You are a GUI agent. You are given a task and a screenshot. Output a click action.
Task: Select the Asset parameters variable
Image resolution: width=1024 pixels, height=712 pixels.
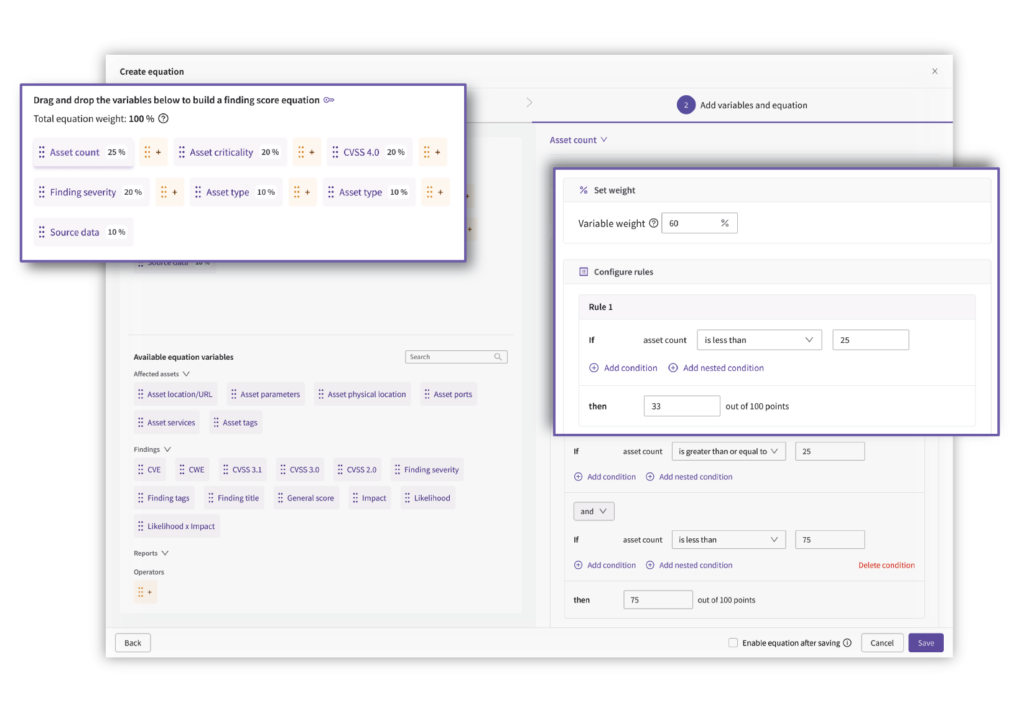[265, 395]
